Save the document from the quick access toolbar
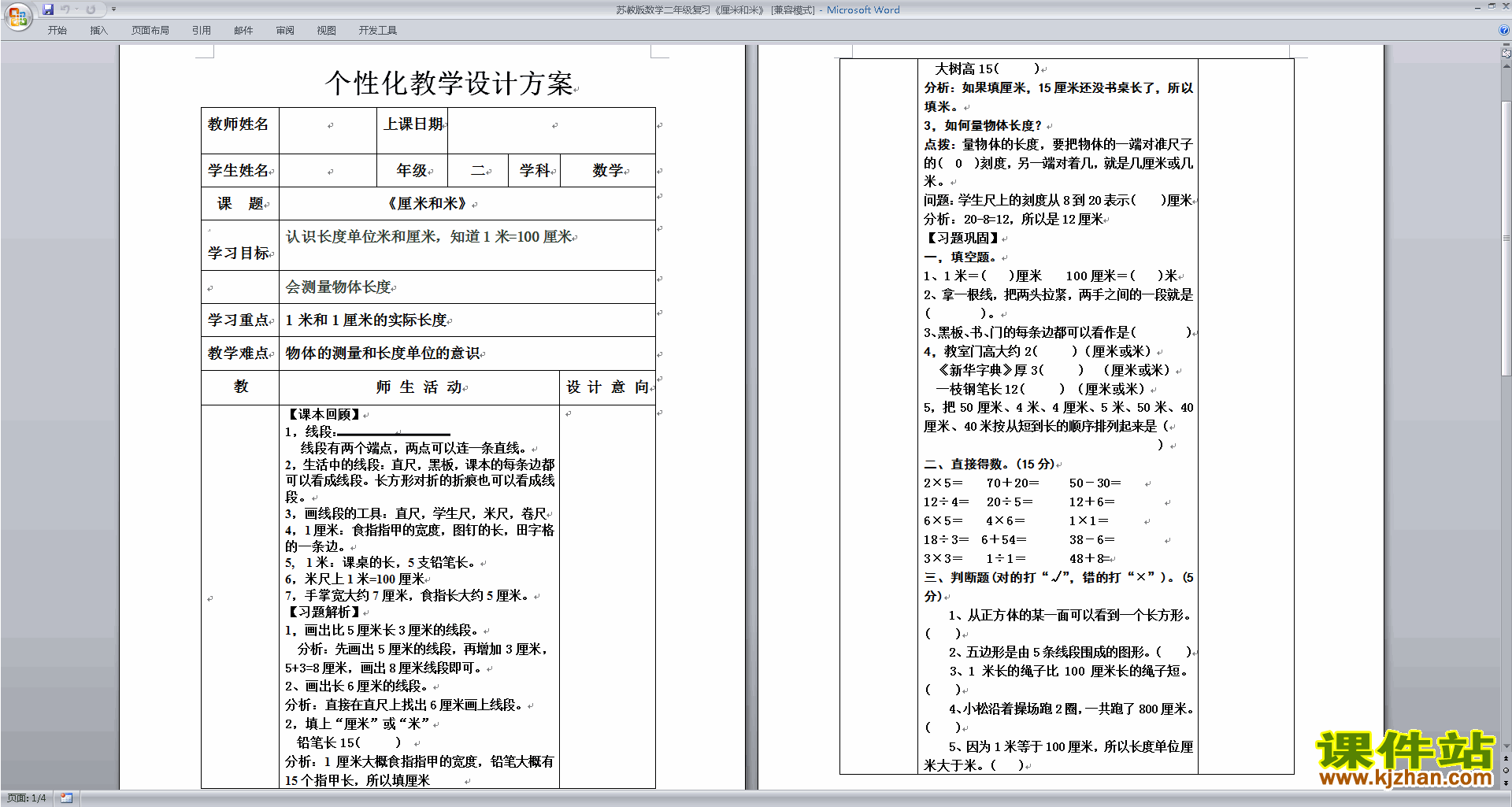 [48, 9]
